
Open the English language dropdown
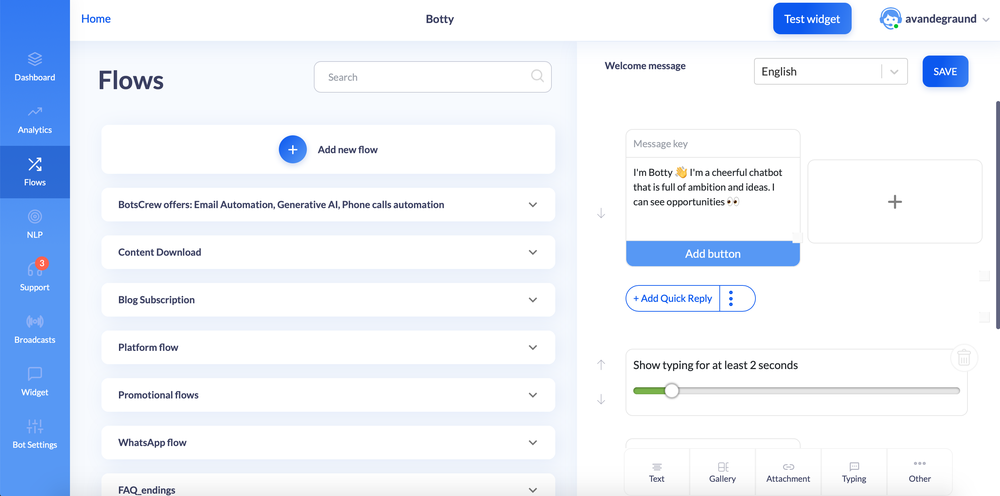click(x=830, y=71)
